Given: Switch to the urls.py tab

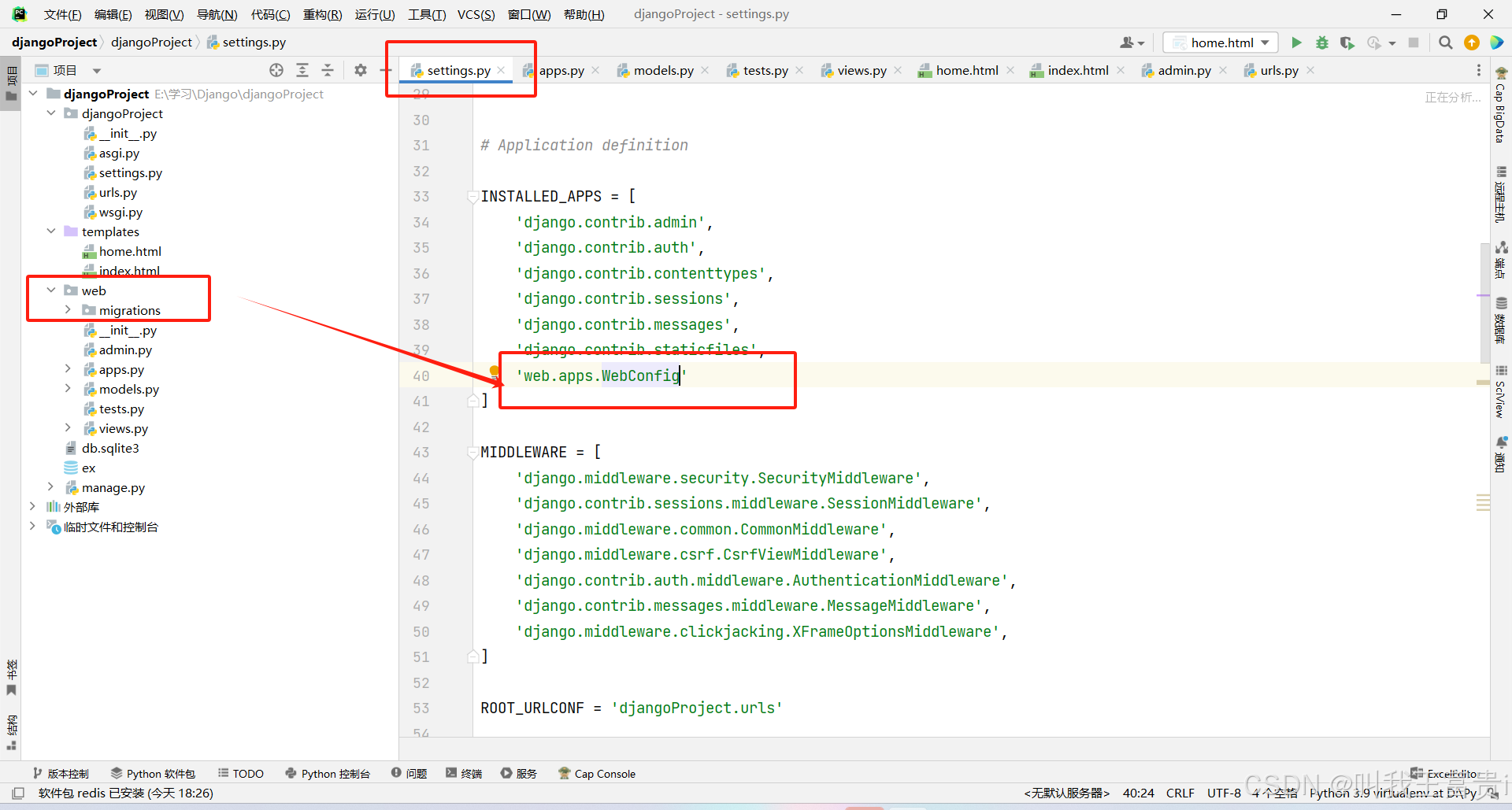Looking at the screenshot, I should [x=1279, y=70].
